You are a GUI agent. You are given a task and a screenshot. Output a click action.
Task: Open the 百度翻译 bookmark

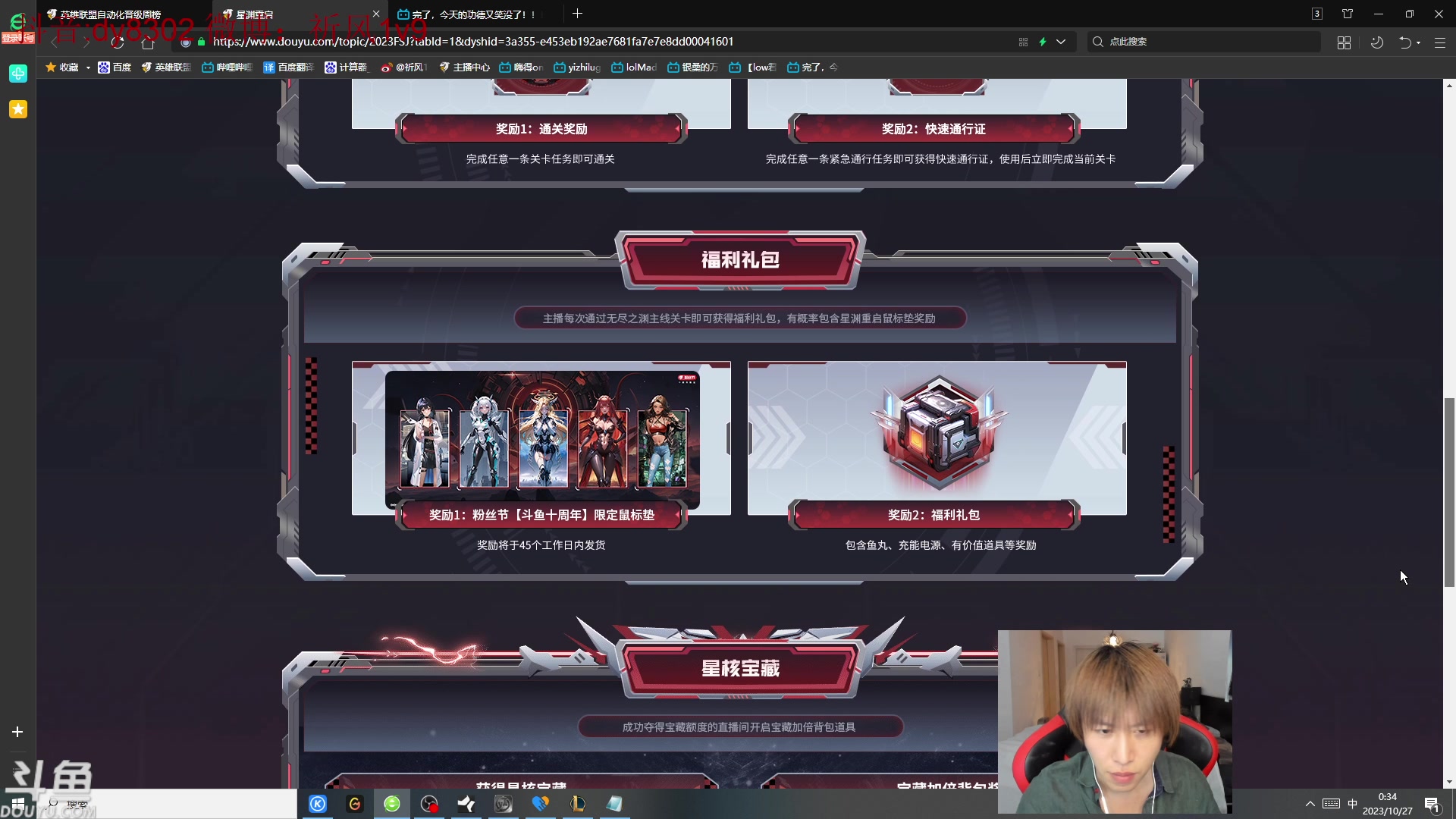point(288,67)
